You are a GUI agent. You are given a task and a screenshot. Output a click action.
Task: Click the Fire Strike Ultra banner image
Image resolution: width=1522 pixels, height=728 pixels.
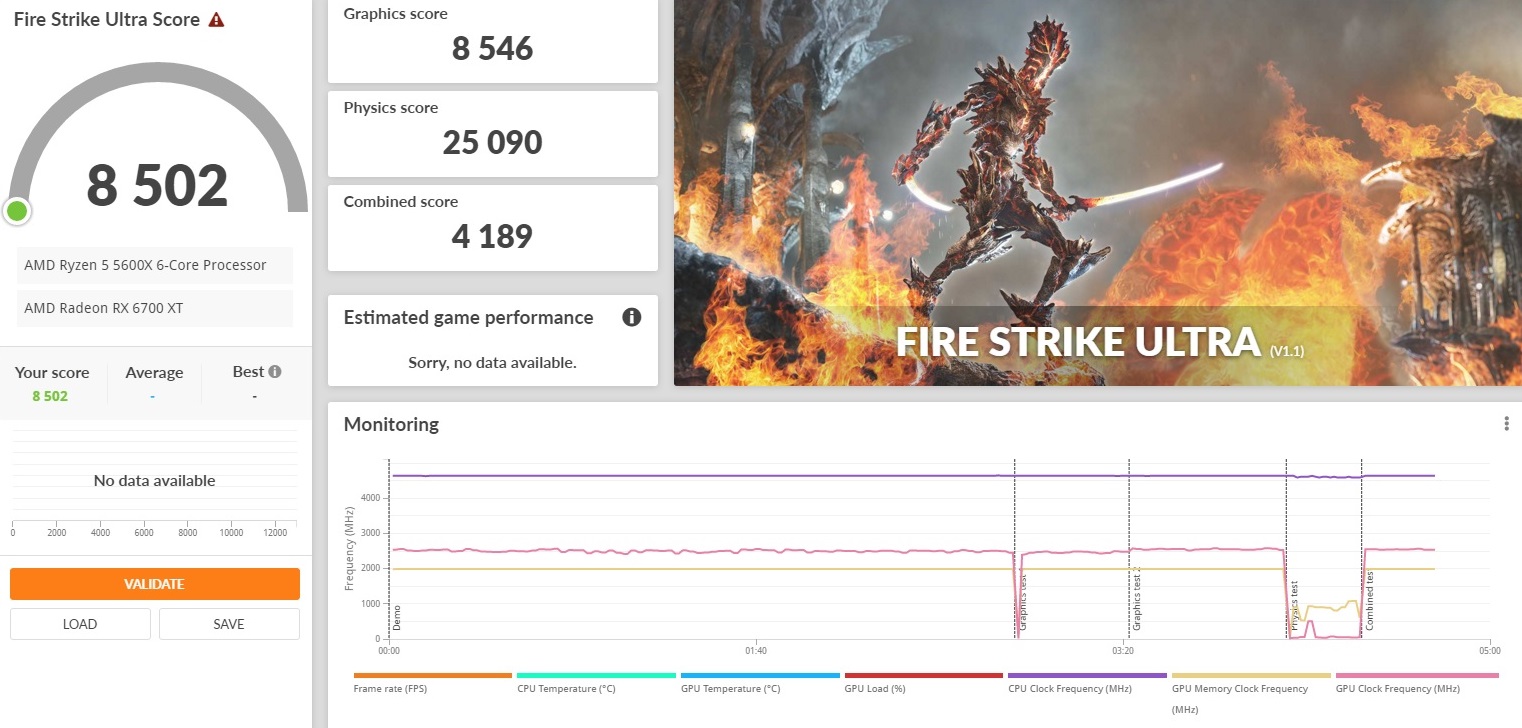pyautogui.click(x=1098, y=192)
